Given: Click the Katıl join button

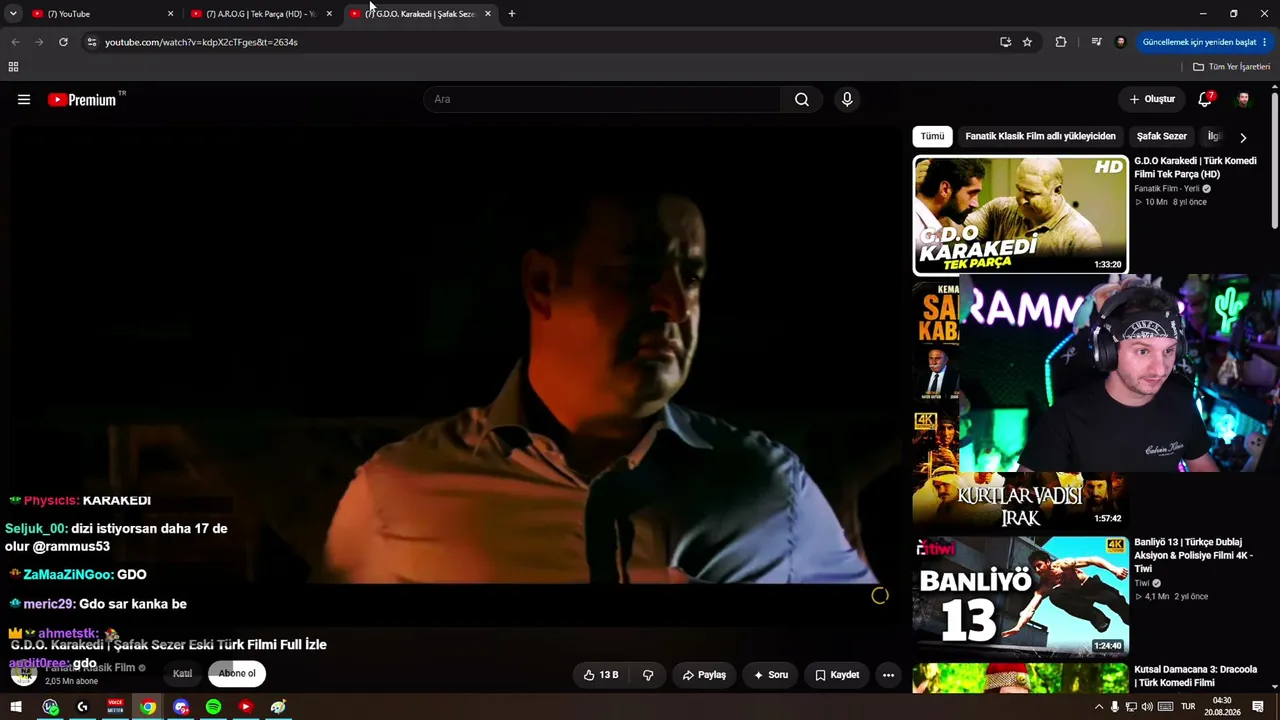Looking at the screenshot, I should pos(182,674).
